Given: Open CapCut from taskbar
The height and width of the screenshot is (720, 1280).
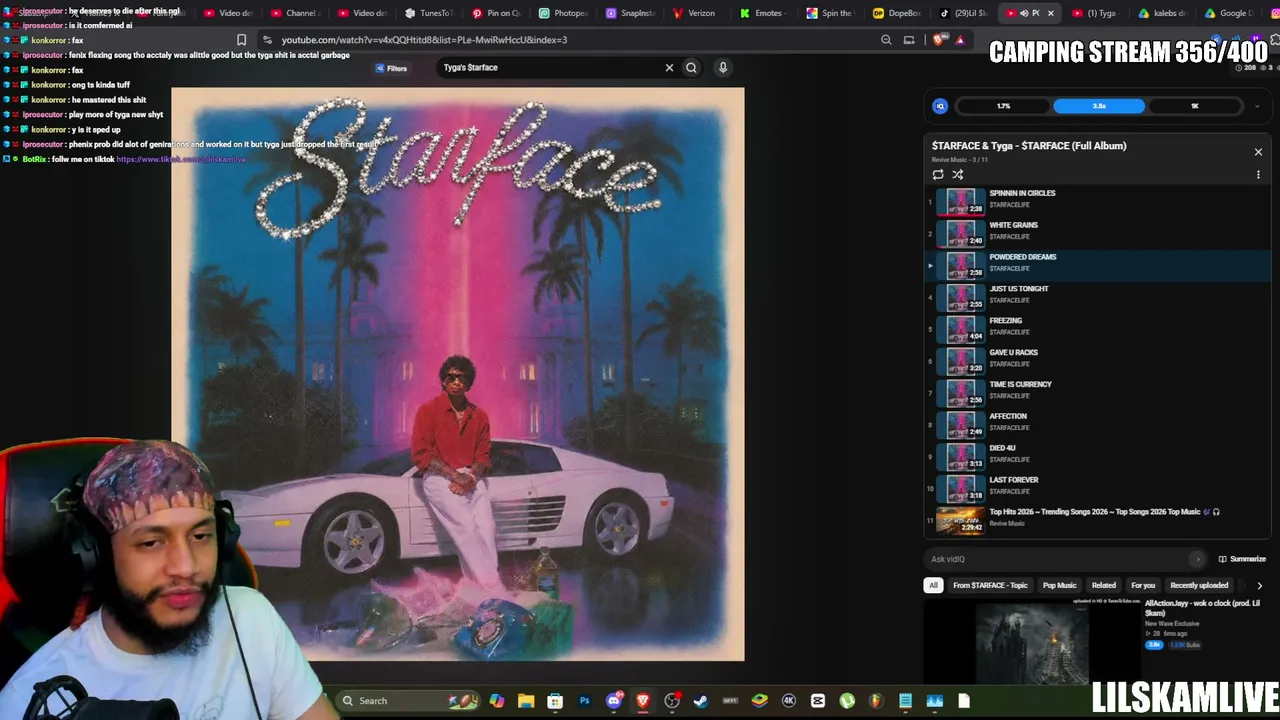Looking at the screenshot, I should (818, 701).
